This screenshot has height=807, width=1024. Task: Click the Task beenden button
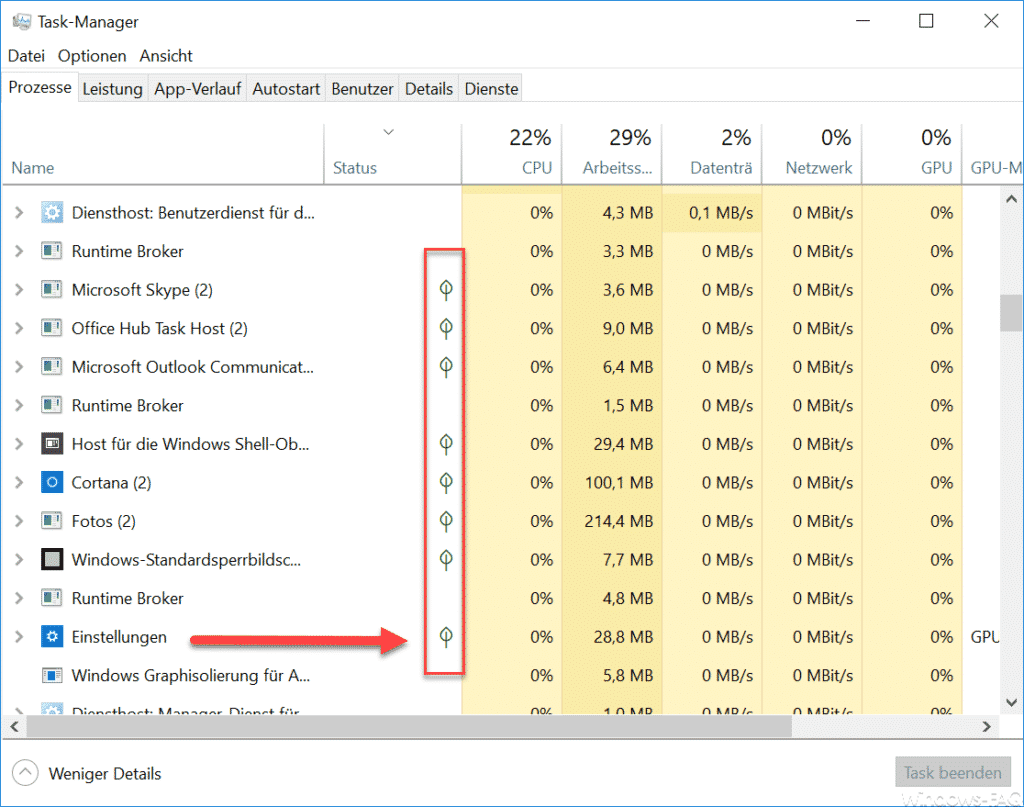(x=952, y=772)
